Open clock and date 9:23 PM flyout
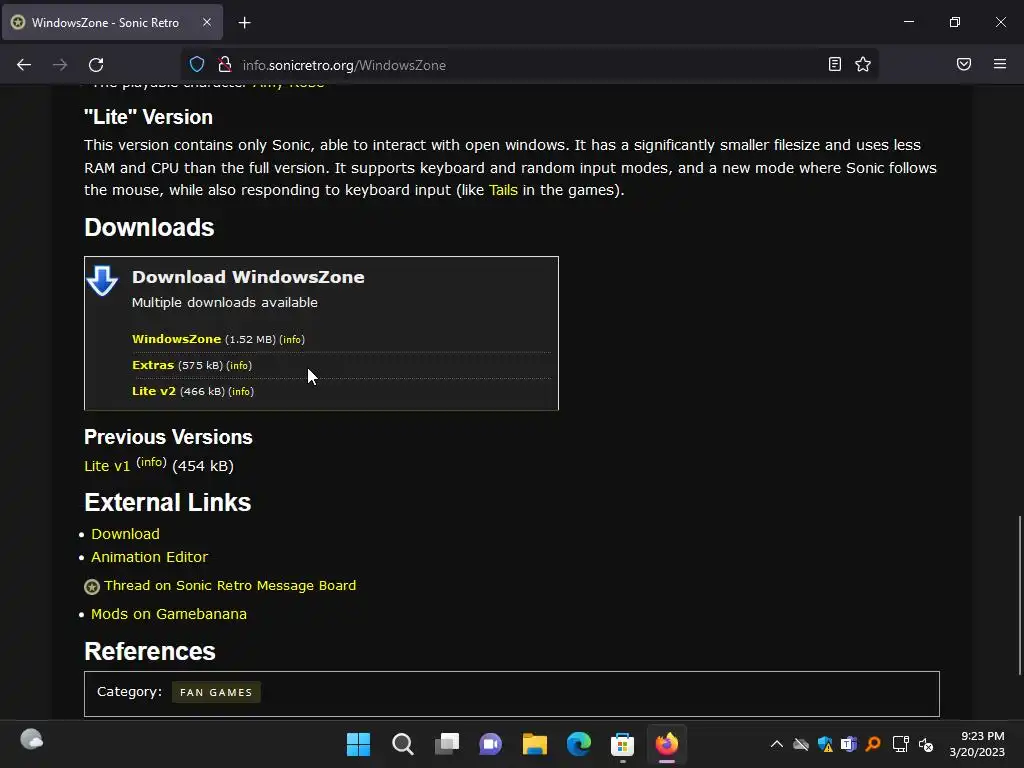 (977, 744)
